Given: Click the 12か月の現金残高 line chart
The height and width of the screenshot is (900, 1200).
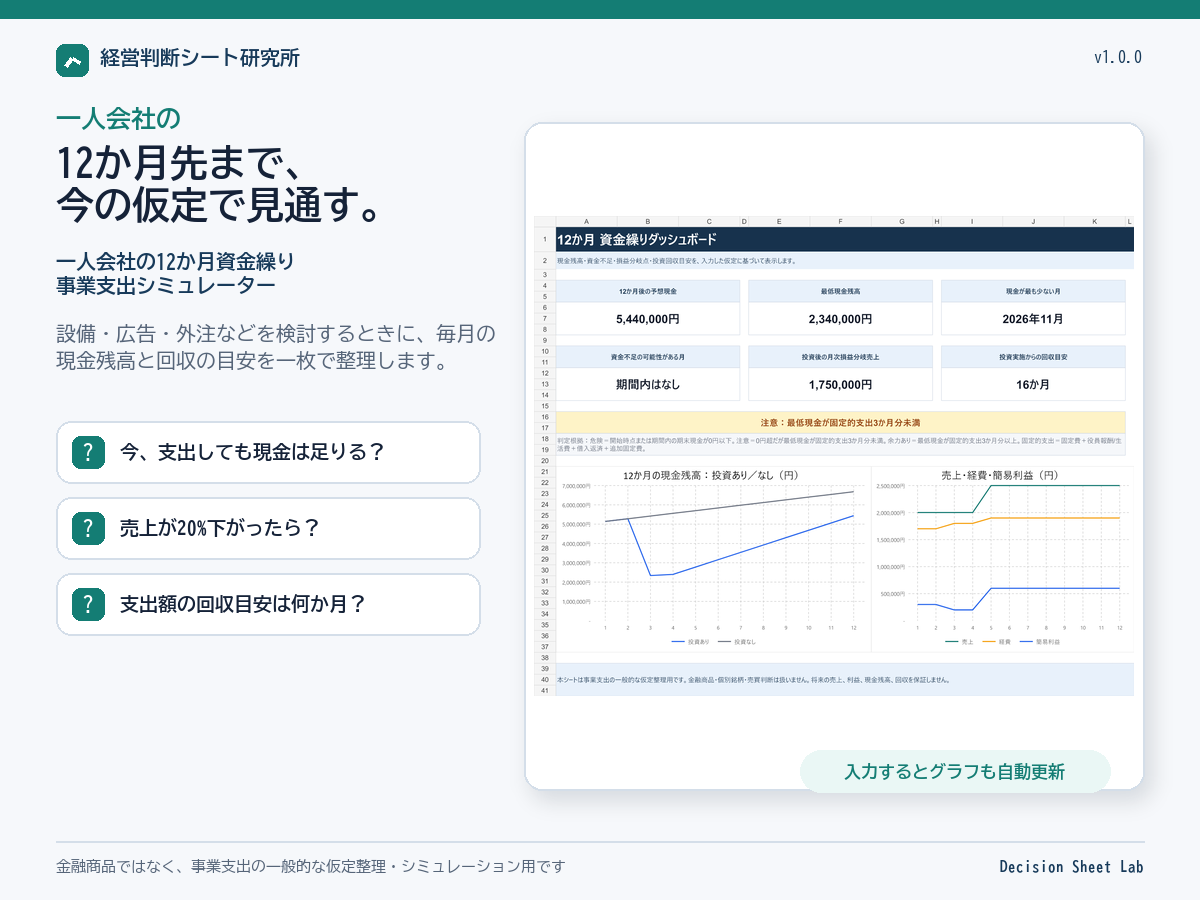Looking at the screenshot, I should (x=714, y=558).
